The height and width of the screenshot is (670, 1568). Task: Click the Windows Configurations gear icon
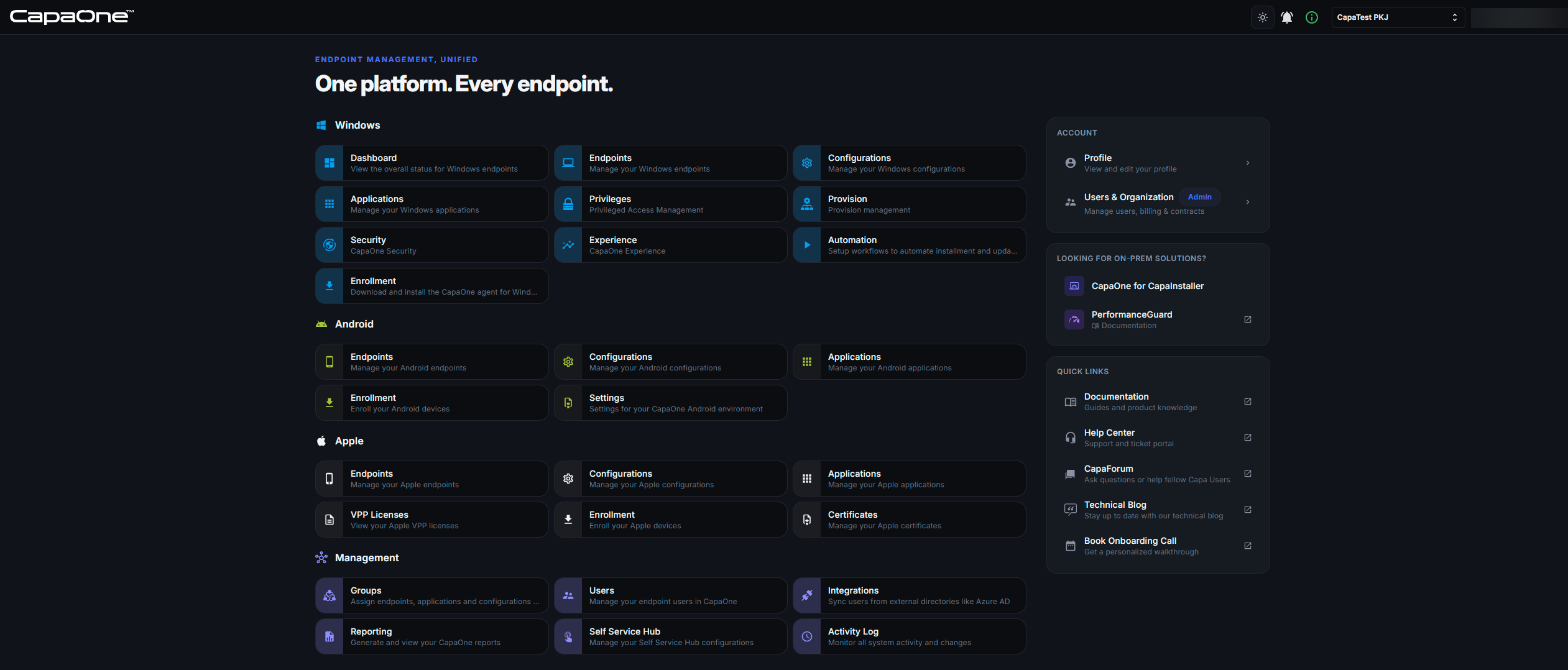pos(807,163)
